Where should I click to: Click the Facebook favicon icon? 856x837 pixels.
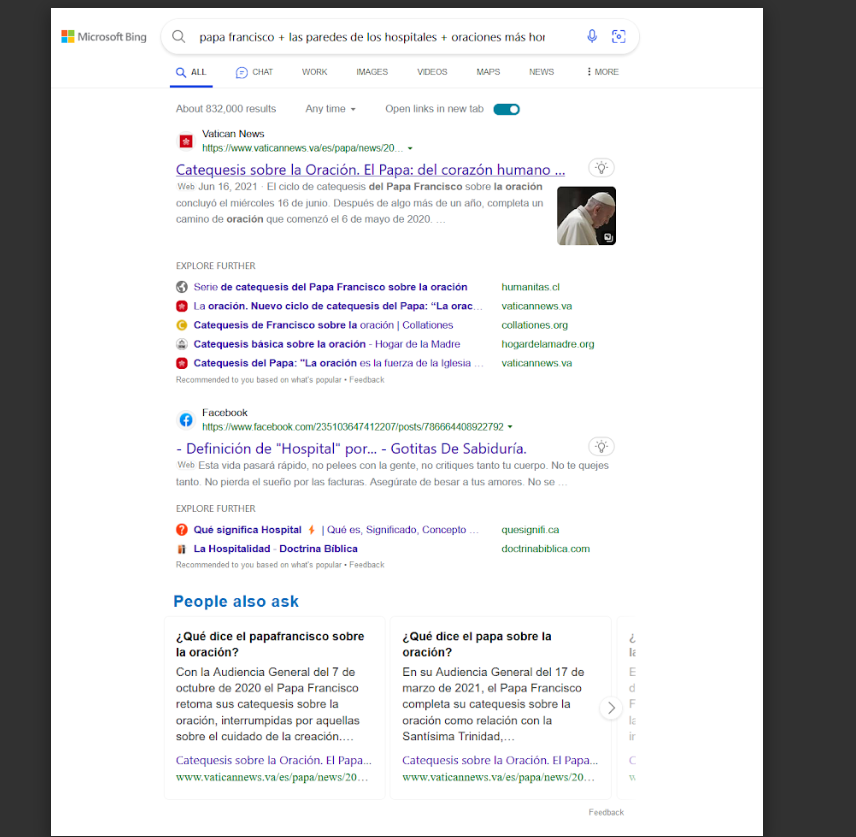pos(185,420)
